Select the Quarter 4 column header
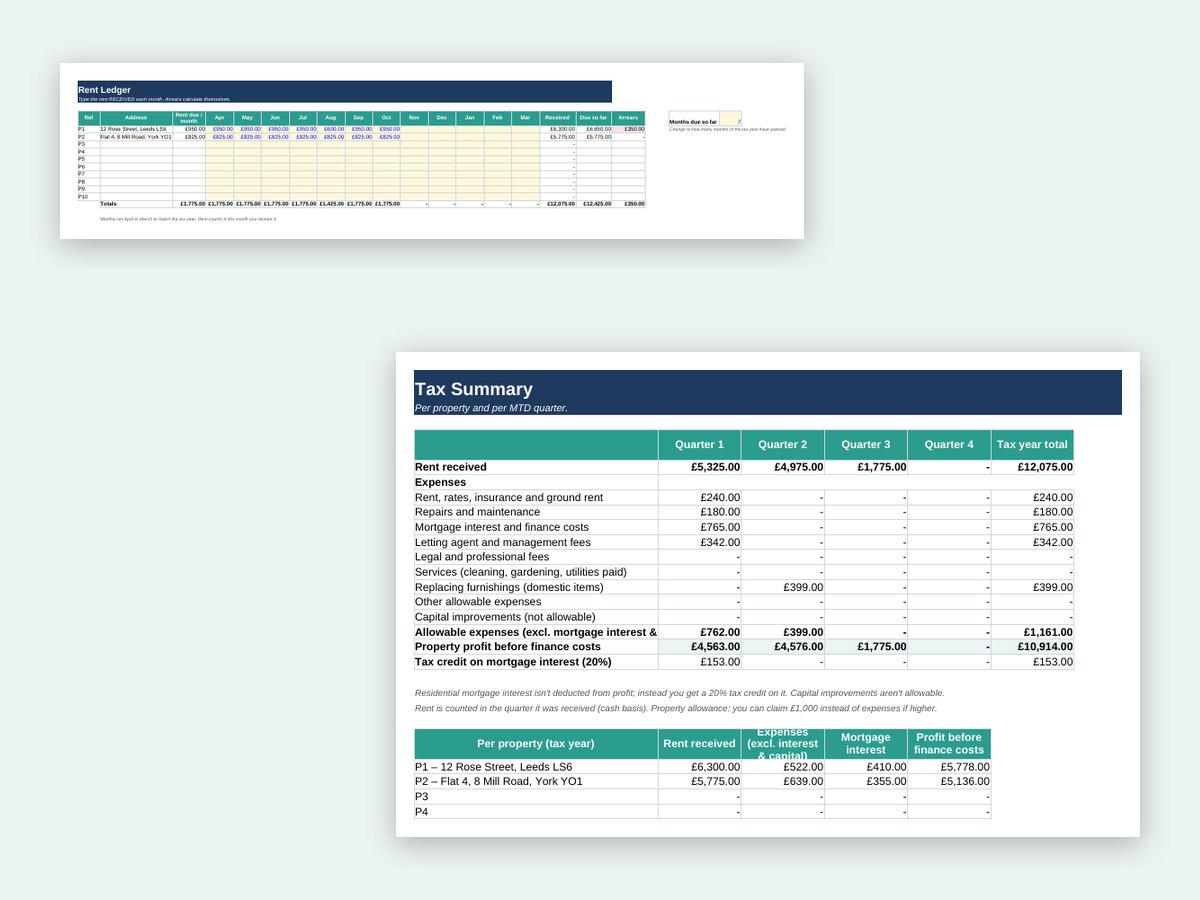 coord(949,445)
